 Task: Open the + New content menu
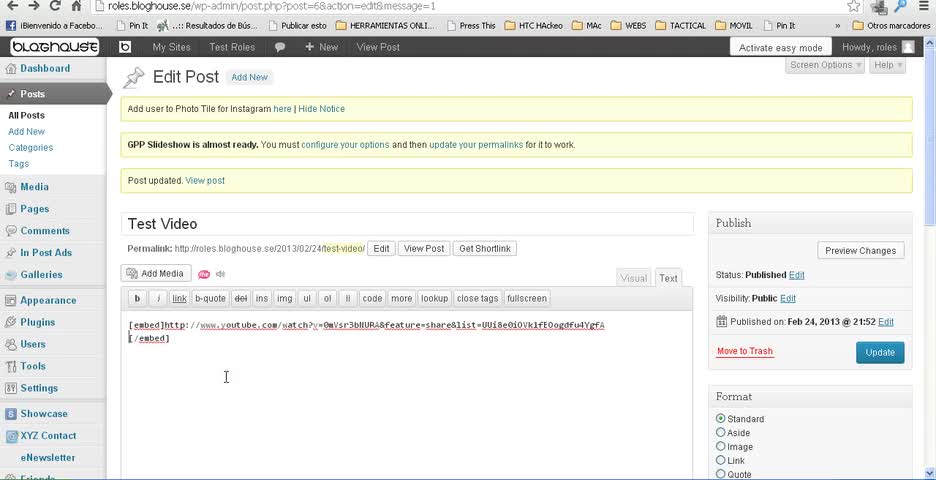(321, 47)
